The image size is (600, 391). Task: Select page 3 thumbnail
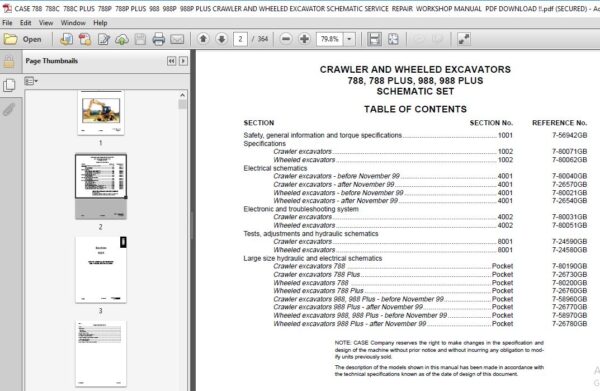(101, 270)
